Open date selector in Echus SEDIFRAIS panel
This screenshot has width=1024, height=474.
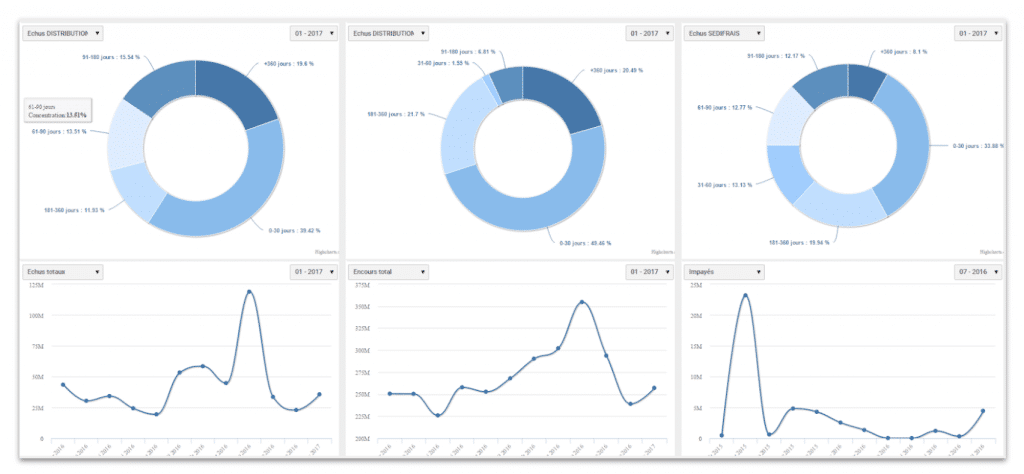click(978, 33)
